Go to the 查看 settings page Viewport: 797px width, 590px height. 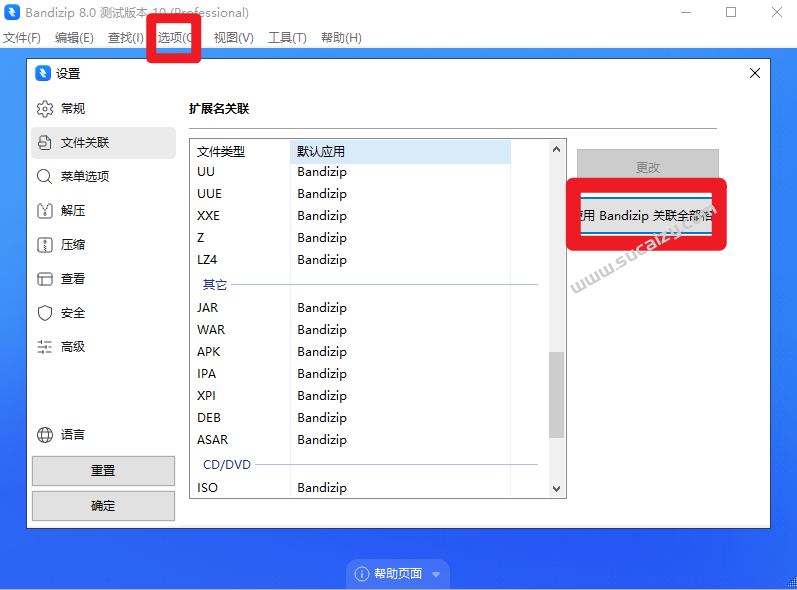tap(104, 279)
